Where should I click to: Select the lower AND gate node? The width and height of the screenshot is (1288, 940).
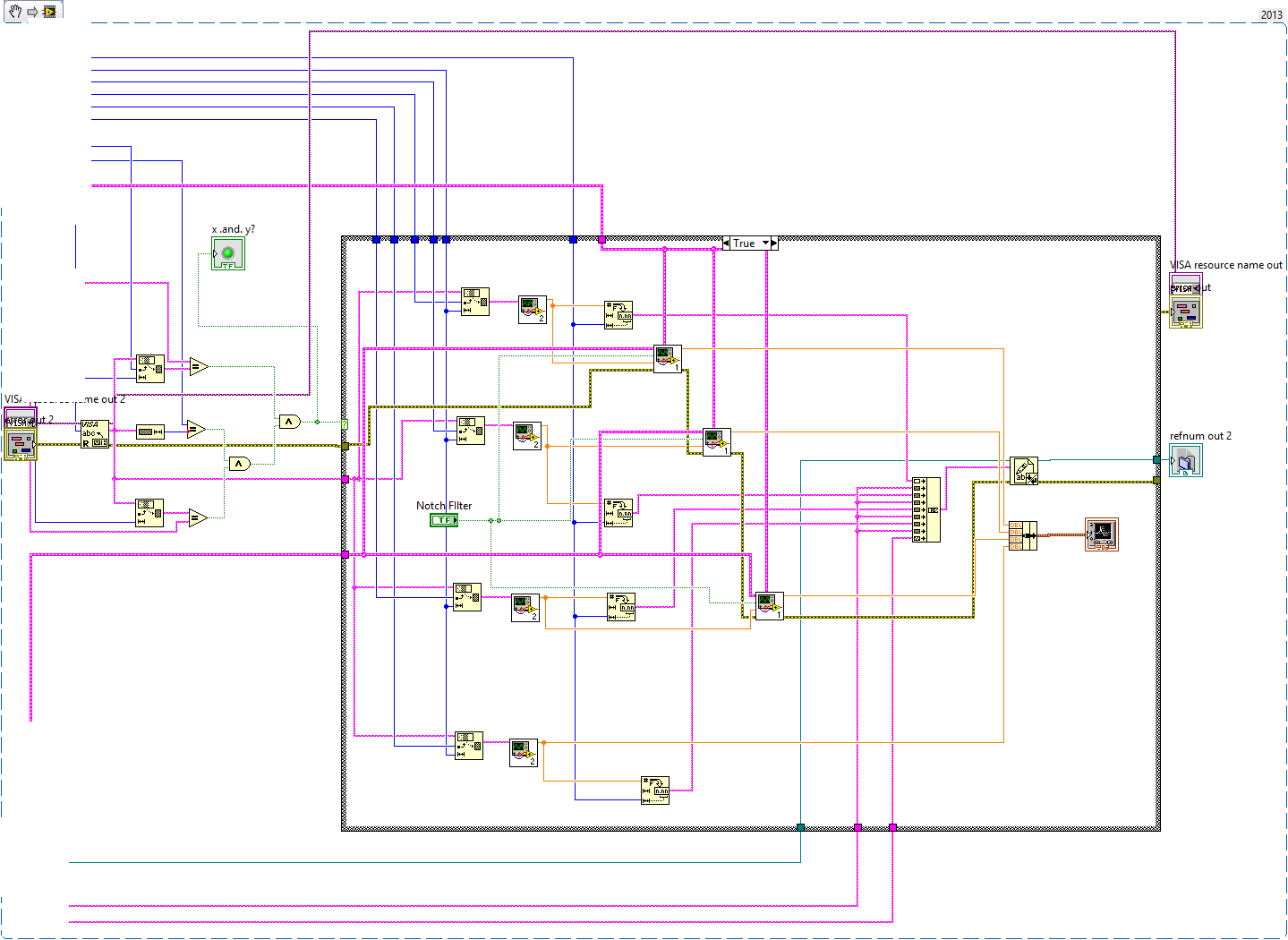coord(240,463)
